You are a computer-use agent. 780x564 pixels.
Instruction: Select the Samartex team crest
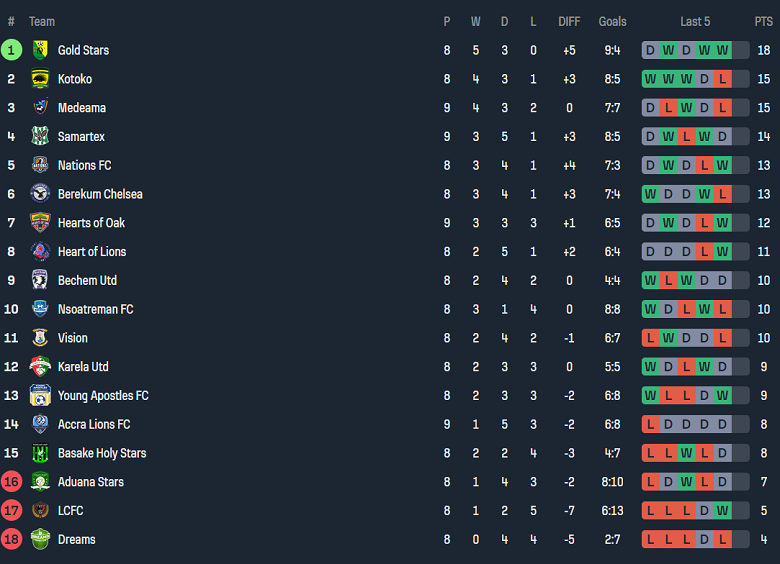tap(40, 136)
